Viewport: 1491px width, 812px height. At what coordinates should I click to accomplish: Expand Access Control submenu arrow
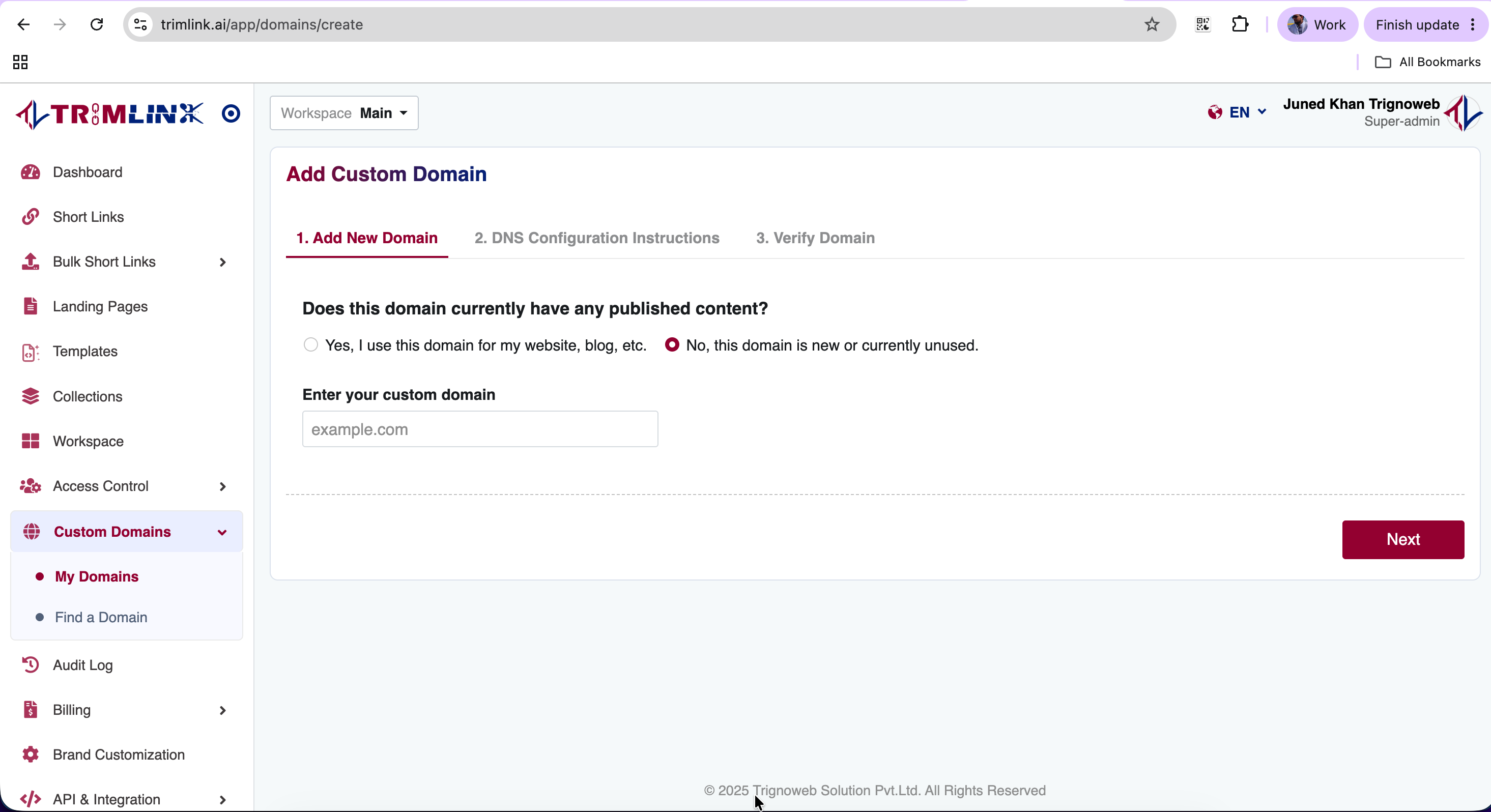(223, 487)
